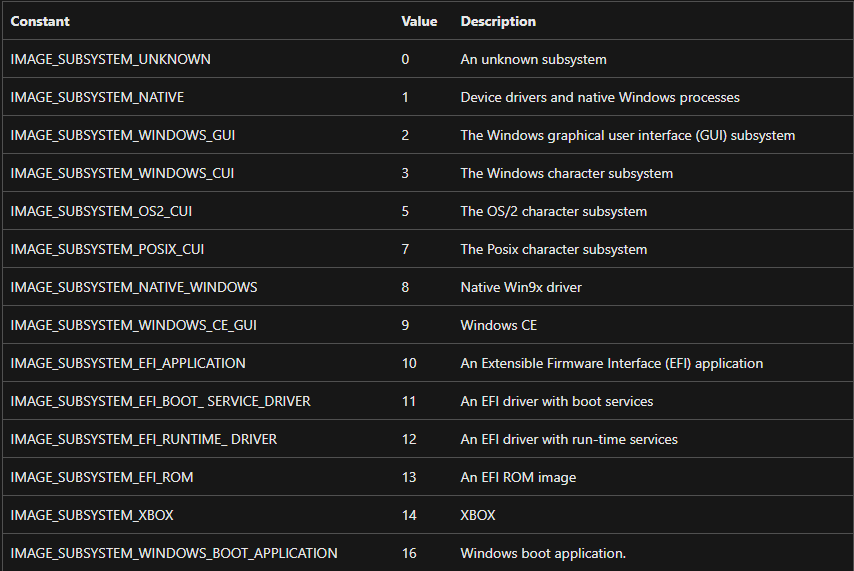Click the IMAGE_SUBSYSTEM_XBOX constant
The image size is (854, 571).
pos(91,515)
